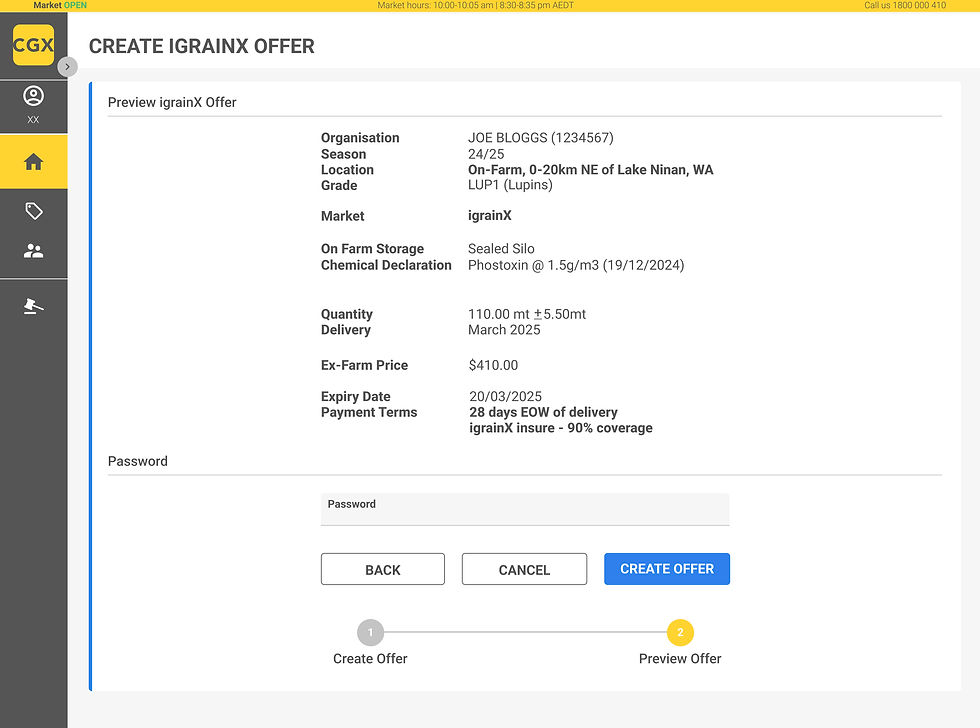This screenshot has height=728, width=980.
Task: Click the Market OPEN status indicator
Action: [x=59, y=5]
